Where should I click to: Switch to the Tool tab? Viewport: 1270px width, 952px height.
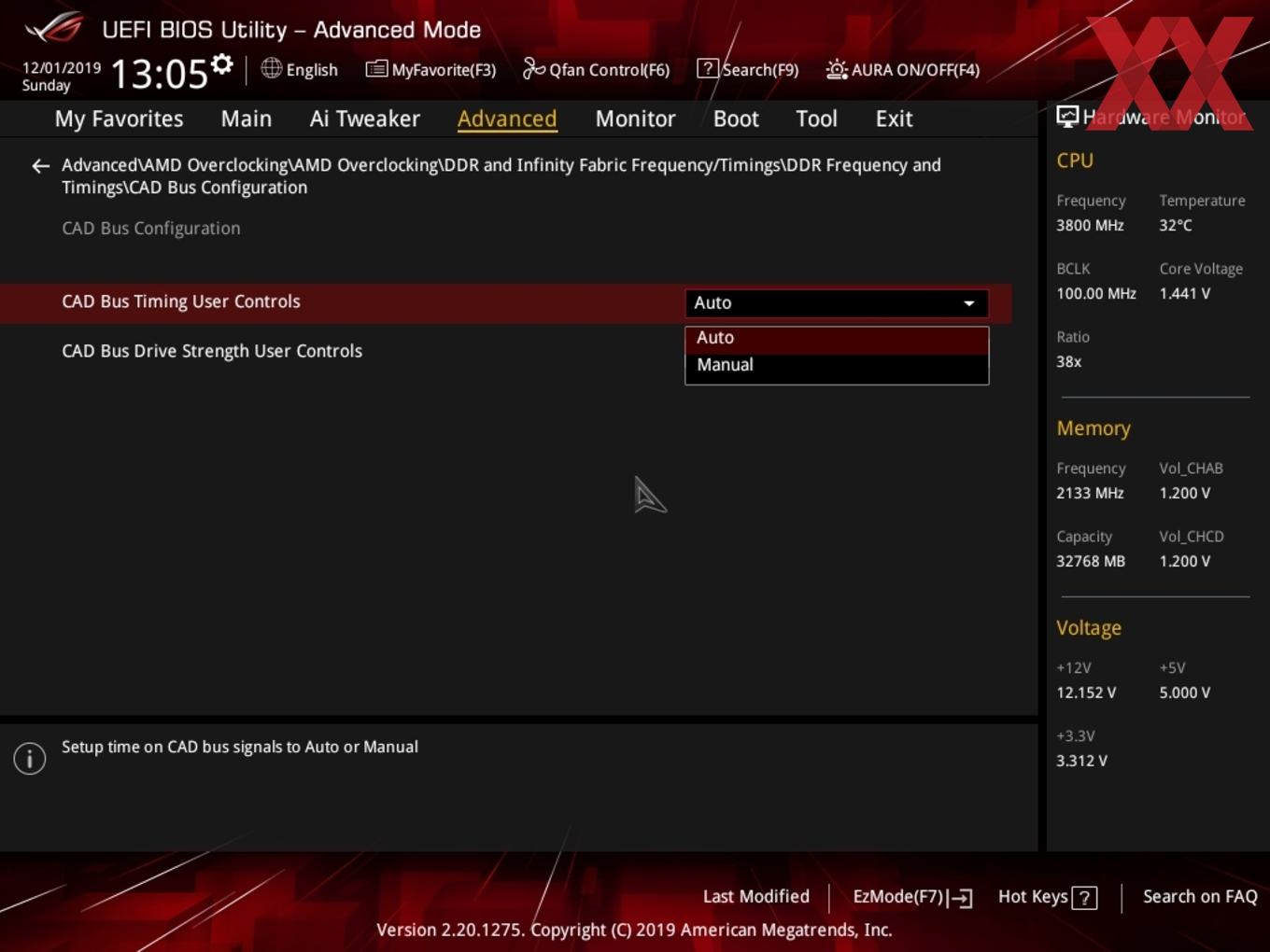(x=816, y=119)
